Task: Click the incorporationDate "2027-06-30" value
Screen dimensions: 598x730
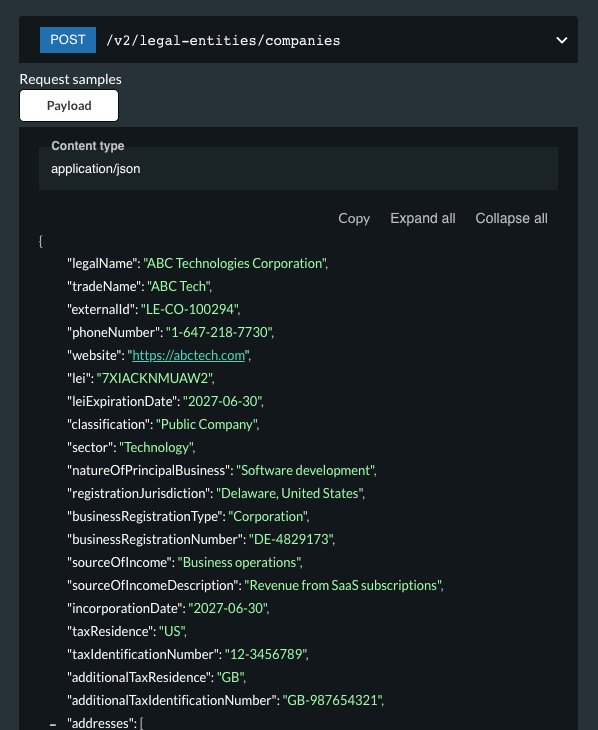Action: (x=229, y=608)
